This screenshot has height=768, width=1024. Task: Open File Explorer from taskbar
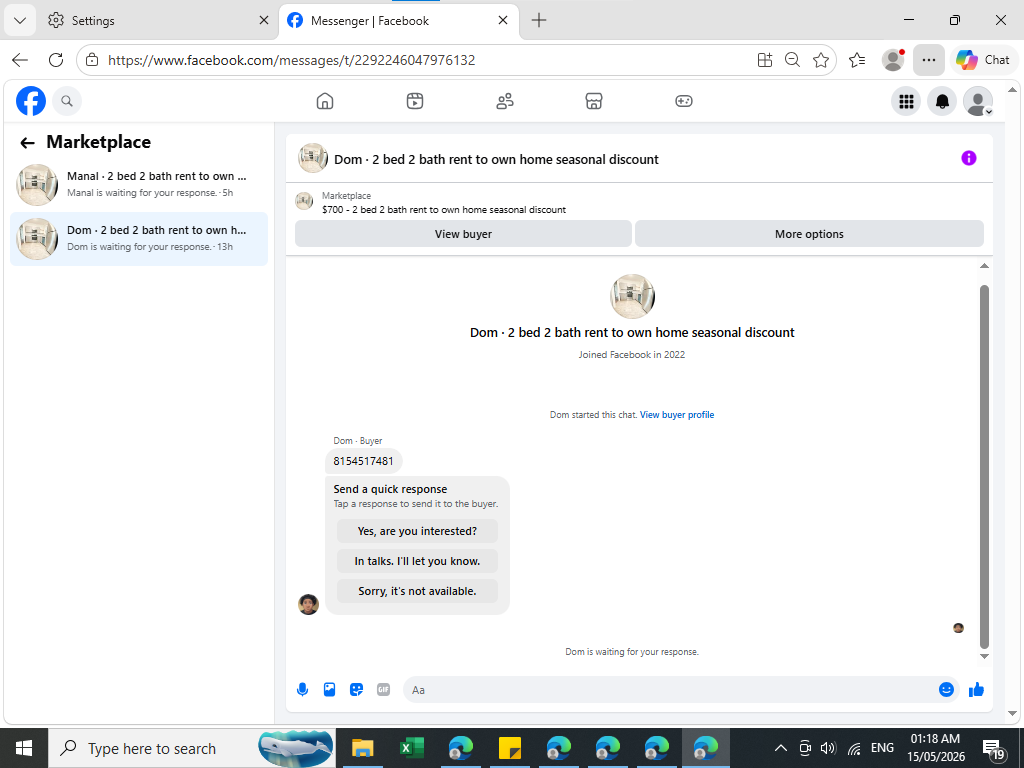tap(362, 748)
